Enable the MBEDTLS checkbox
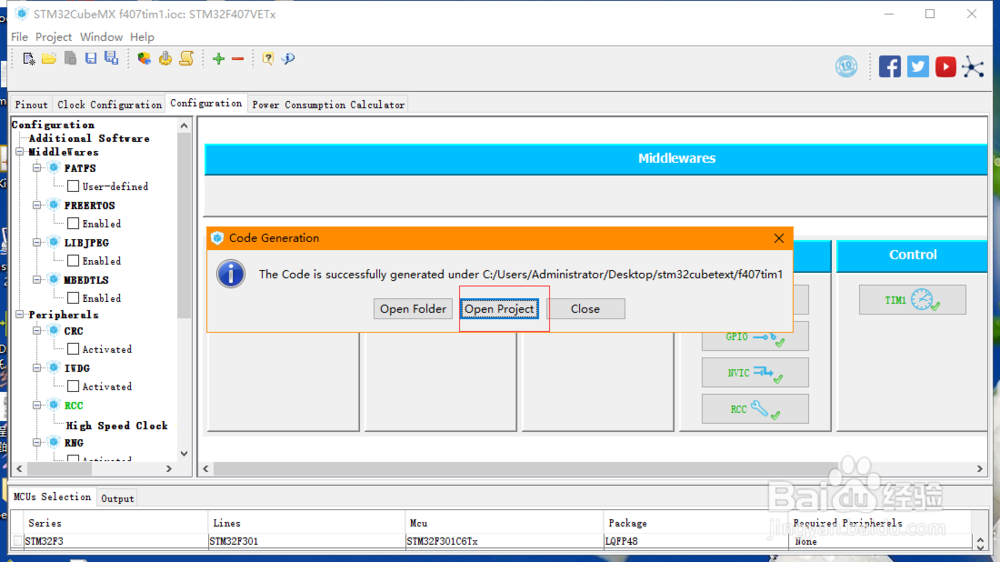 pyautogui.click(x=73, y=298)
